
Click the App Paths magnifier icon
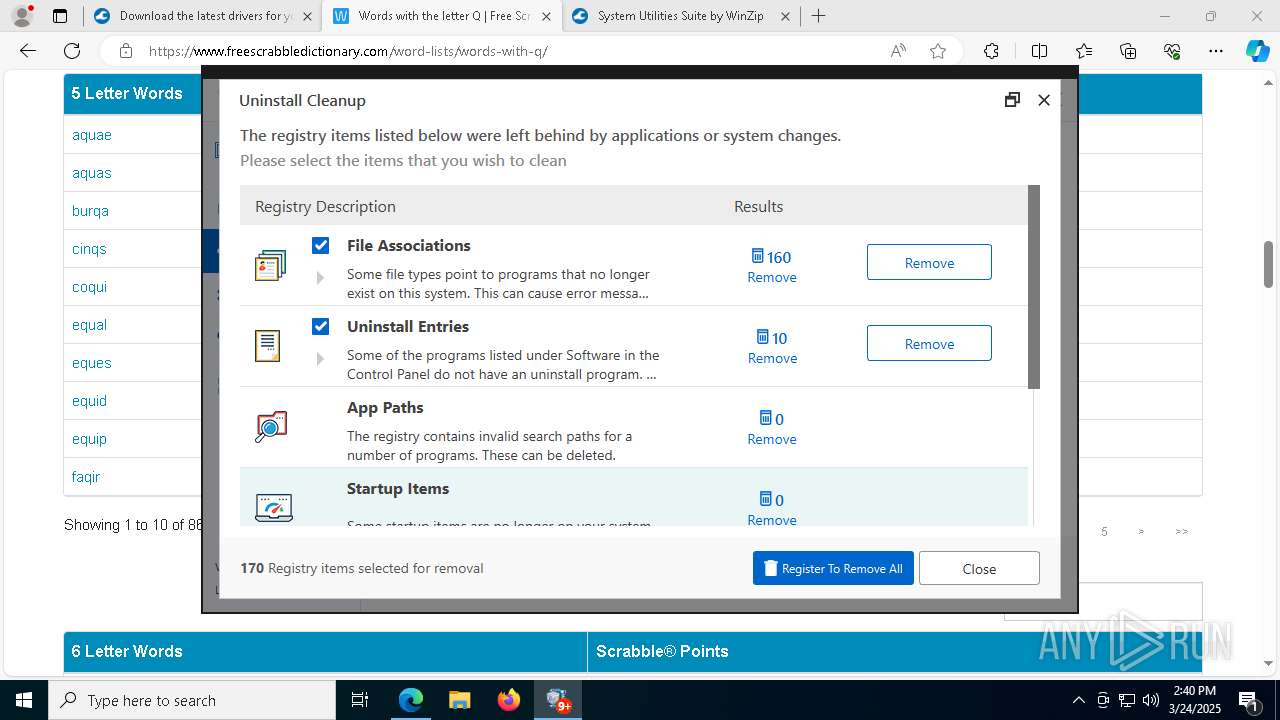(x=271, y=427)
